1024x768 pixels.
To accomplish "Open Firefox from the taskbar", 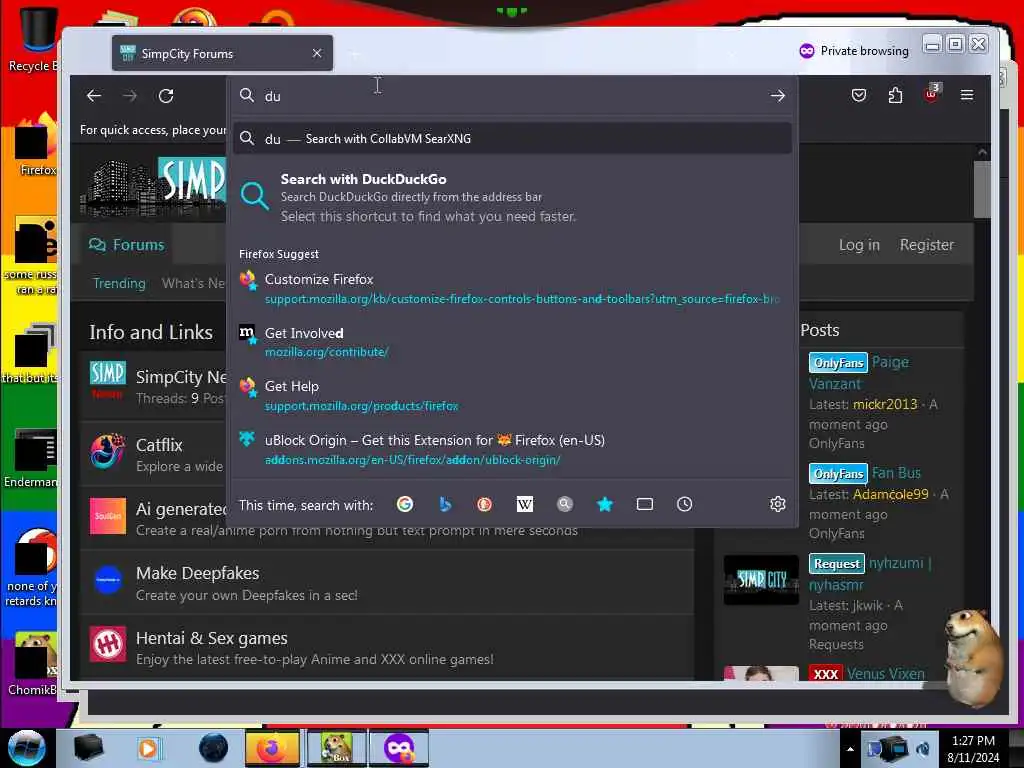I will pyautogui.click(x=272, y=748).
